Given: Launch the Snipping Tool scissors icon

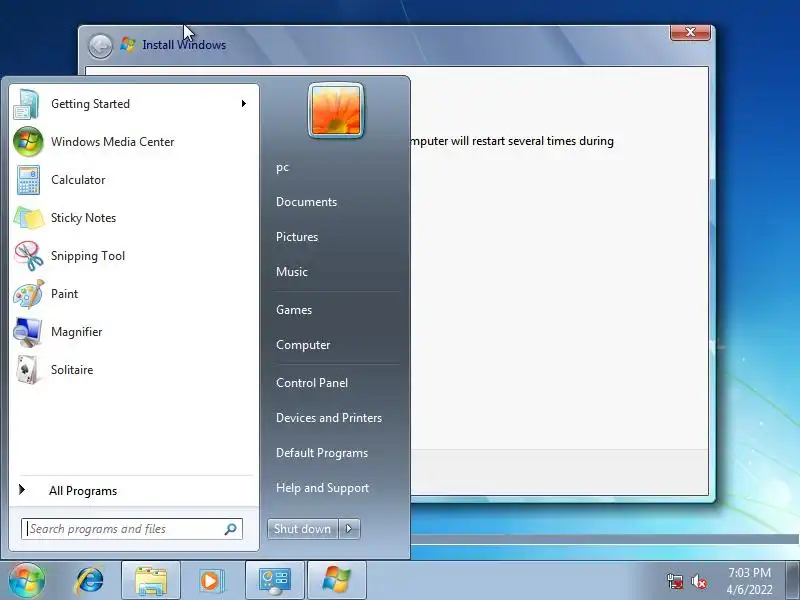Looking at the screenshot, I should click(x=28, y=256).
